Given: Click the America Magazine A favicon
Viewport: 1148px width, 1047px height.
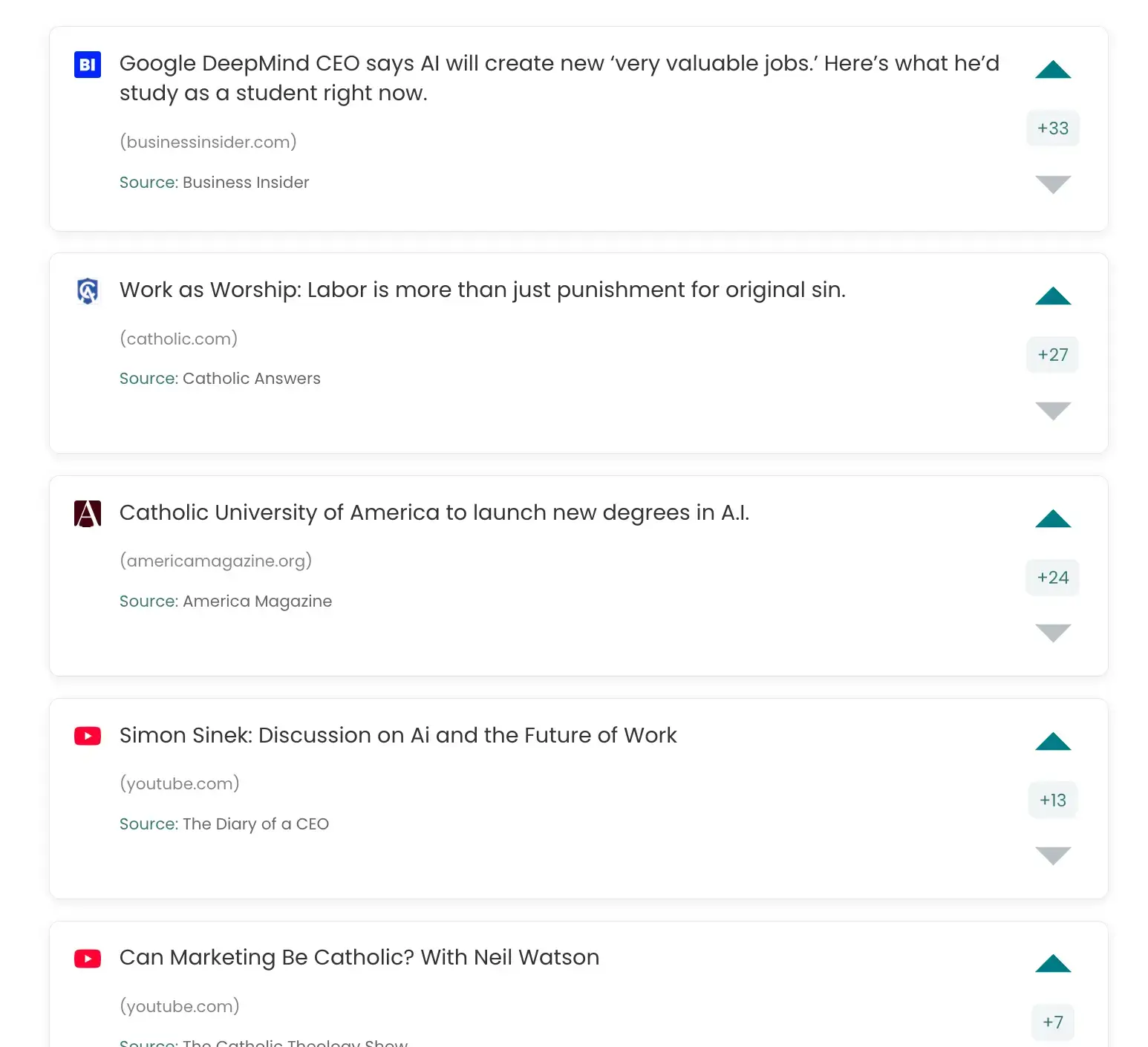Looking at the screenshot, I should tap(88, 514).
